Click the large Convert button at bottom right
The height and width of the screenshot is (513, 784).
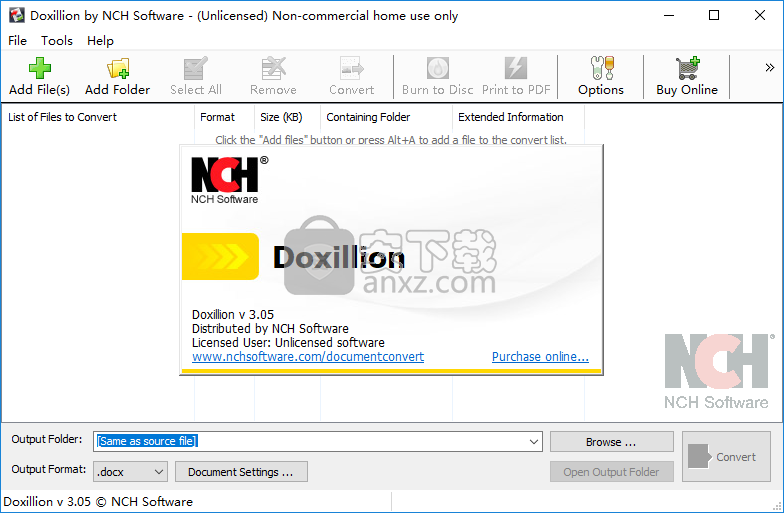(x=726, y=456)
